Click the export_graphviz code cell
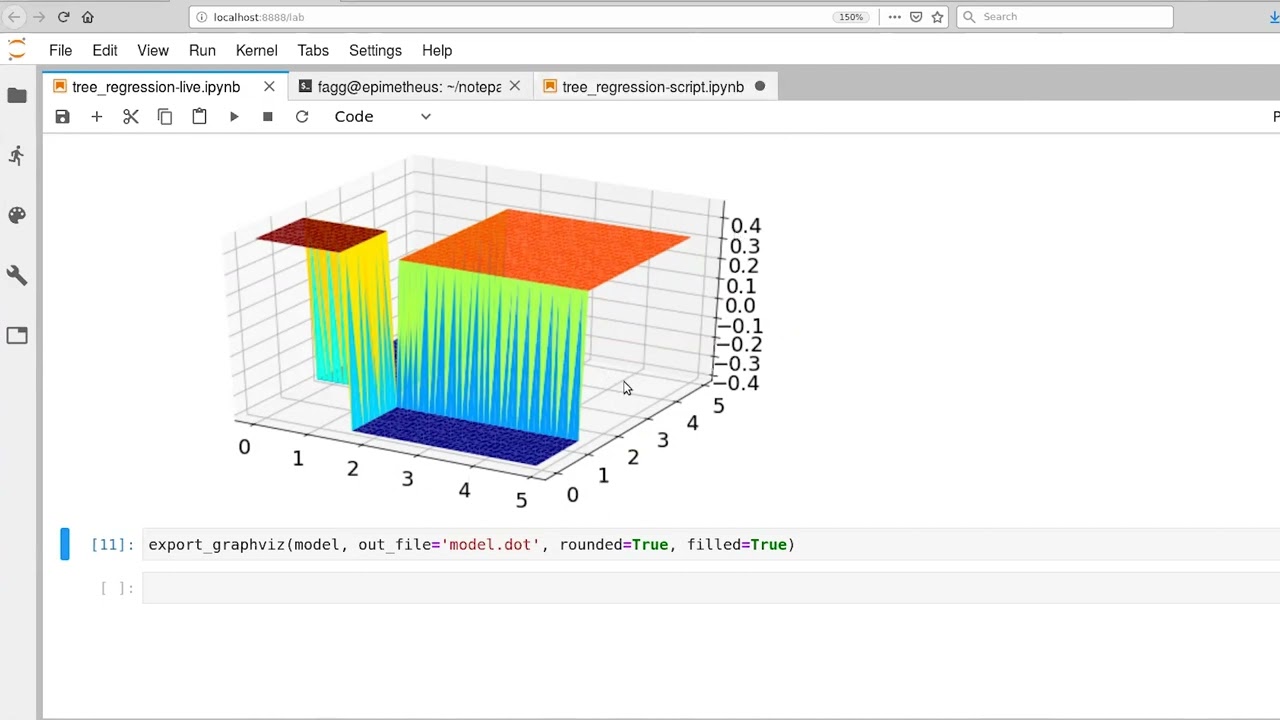Screen dimensions: 1280x720 (x=711, y=545)
